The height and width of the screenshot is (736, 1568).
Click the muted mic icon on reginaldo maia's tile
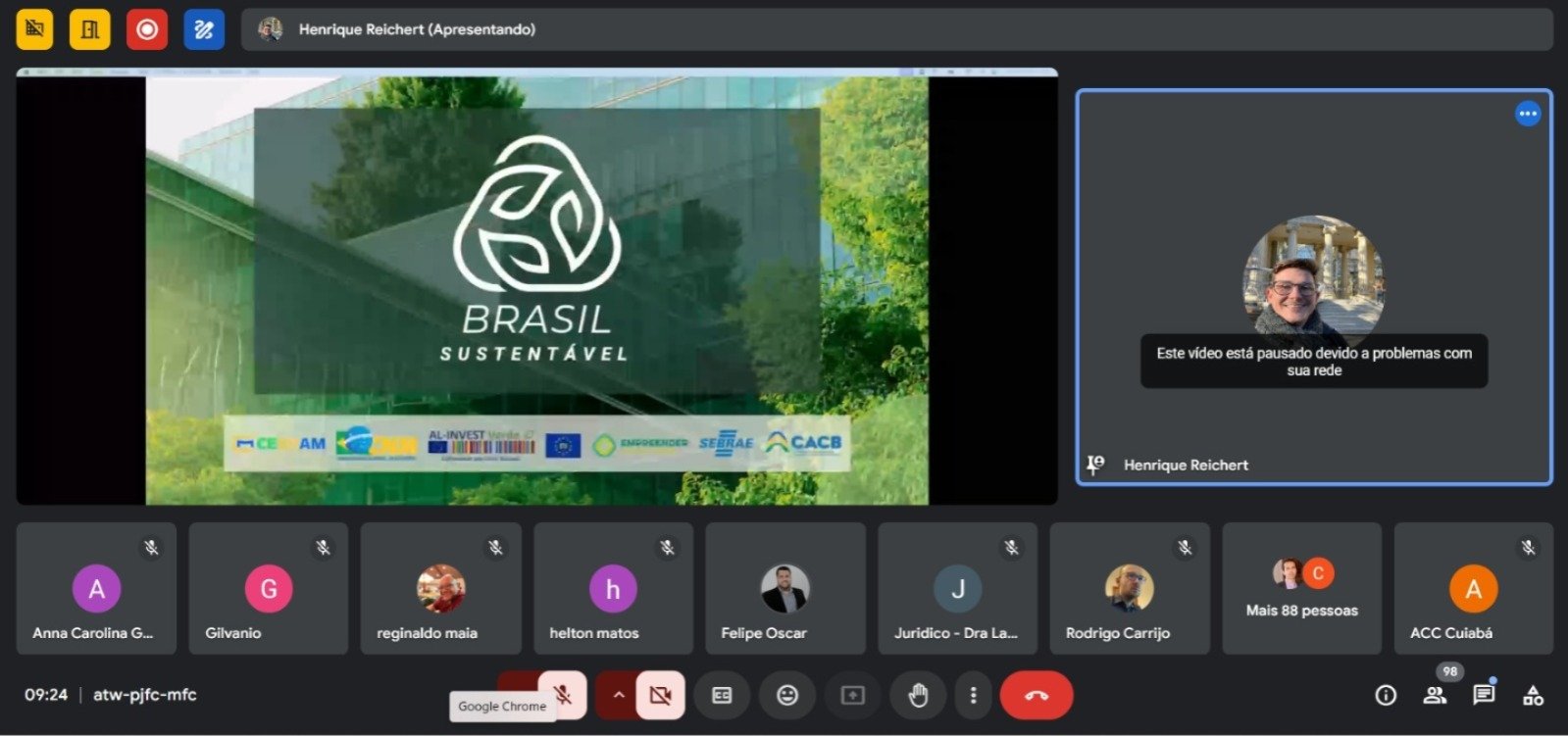tap(495, 548)
